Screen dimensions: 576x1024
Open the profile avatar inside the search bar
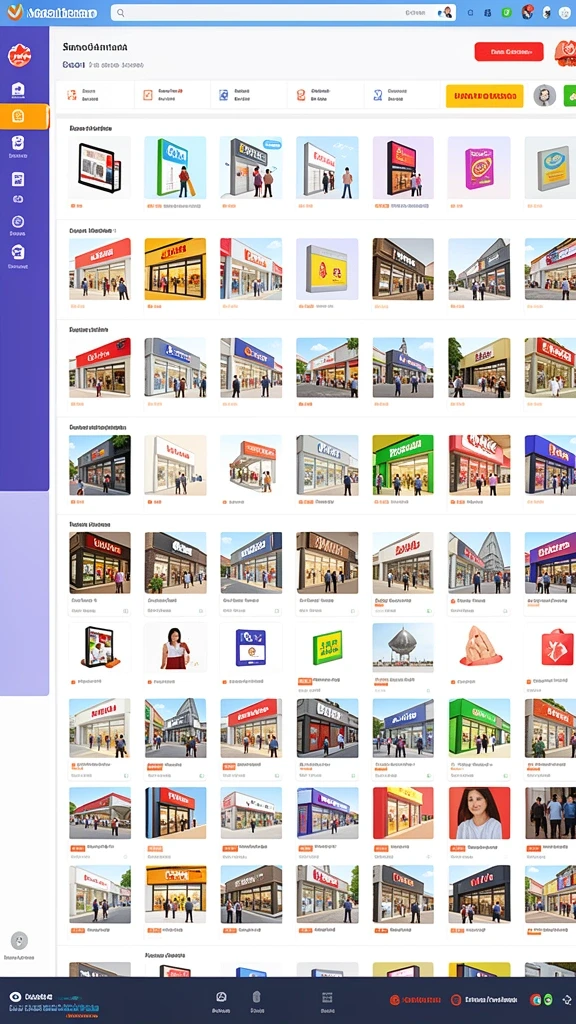coord(447,12)
